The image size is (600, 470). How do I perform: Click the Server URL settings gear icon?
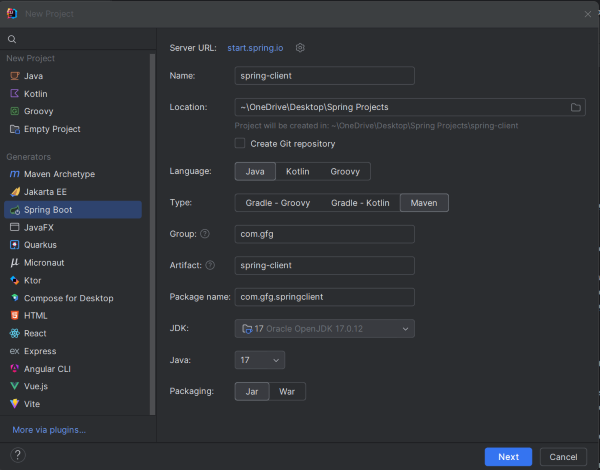coord(300,48)
